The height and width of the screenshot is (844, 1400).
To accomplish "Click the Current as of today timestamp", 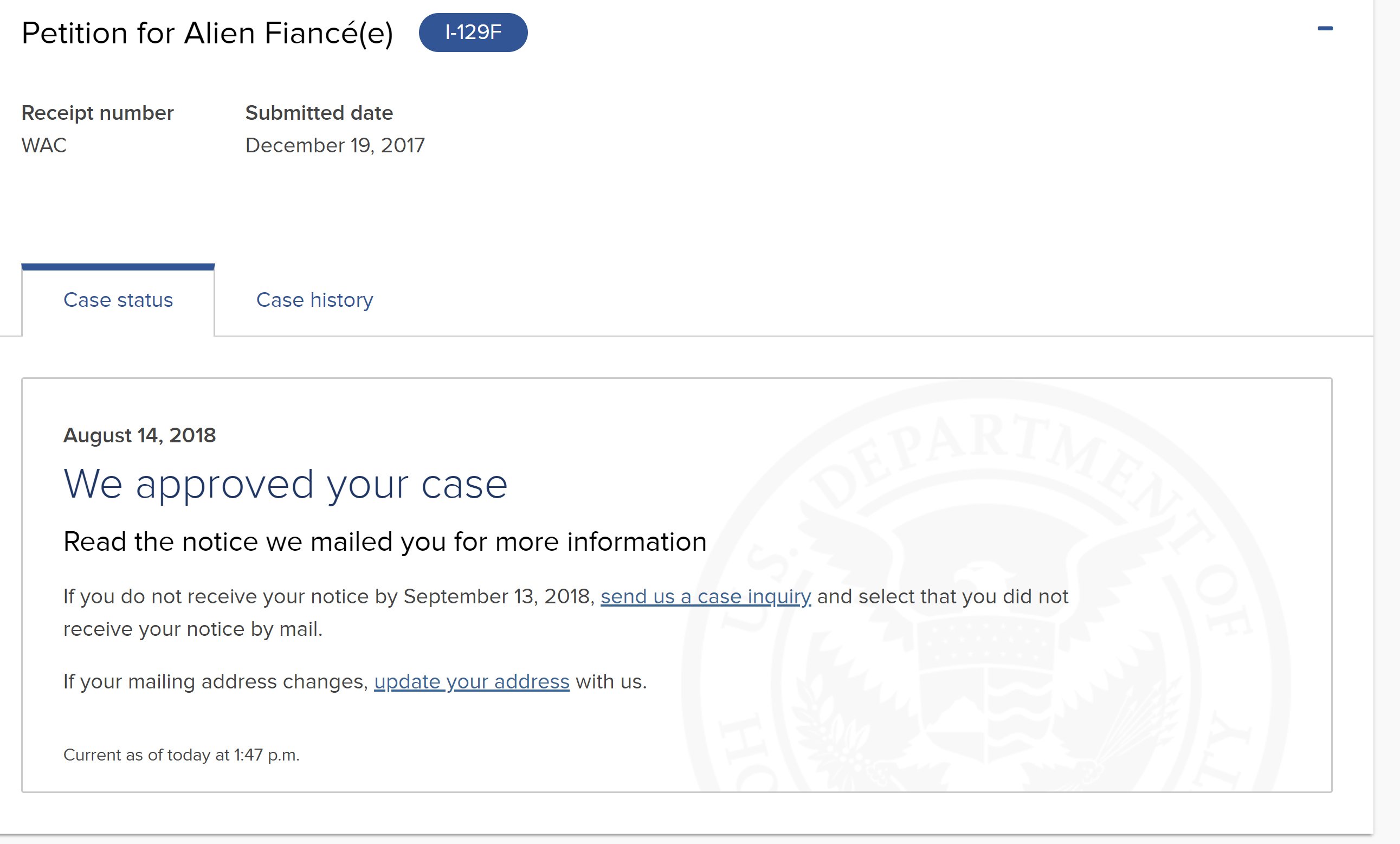I will [181, 755].
